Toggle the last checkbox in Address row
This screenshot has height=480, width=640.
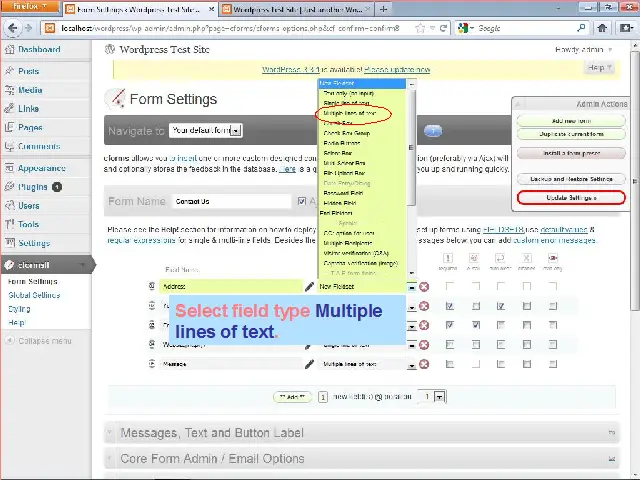[553, 287]
